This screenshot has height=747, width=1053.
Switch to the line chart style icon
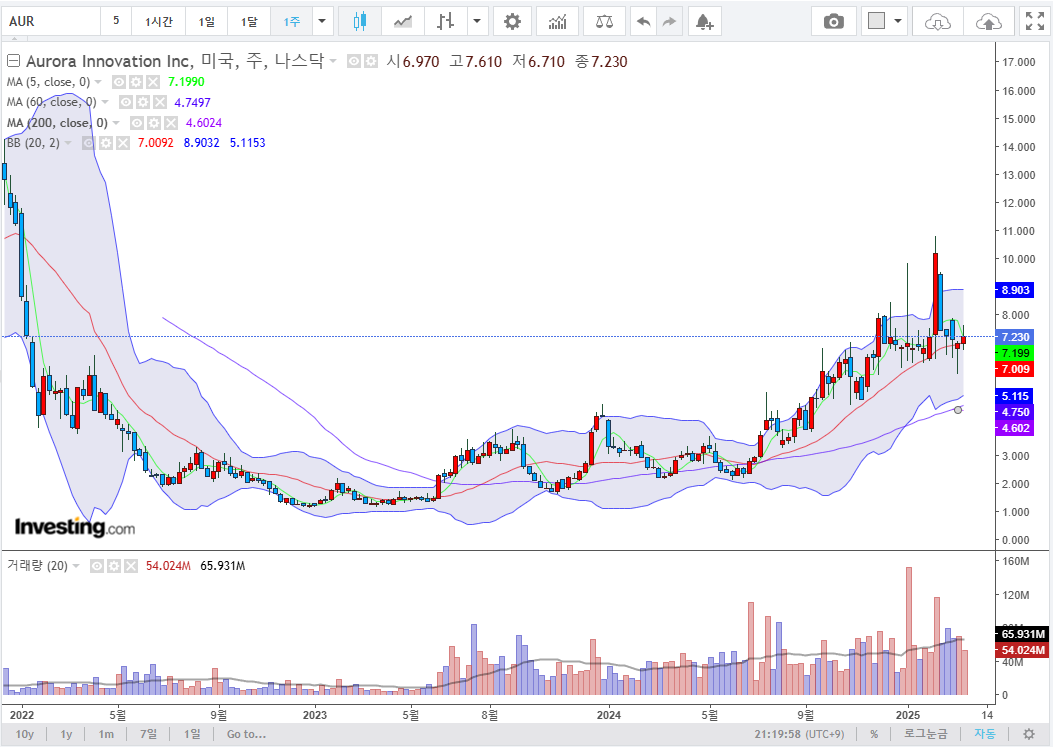403,21
